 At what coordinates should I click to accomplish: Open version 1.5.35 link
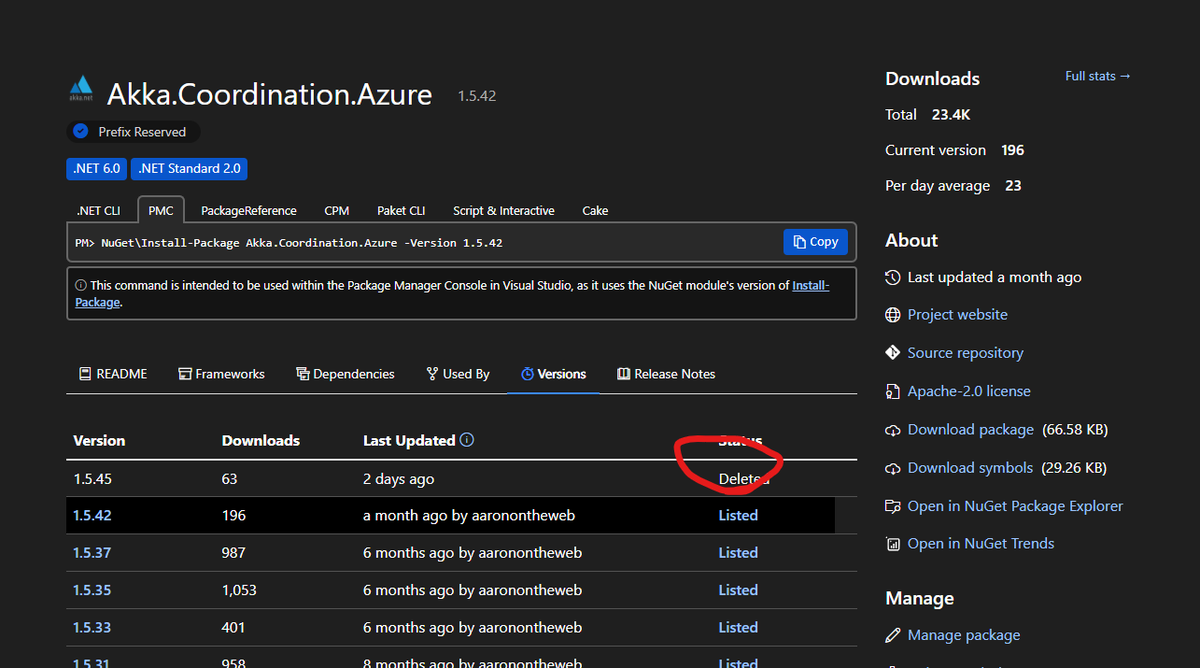coord(92,591)
